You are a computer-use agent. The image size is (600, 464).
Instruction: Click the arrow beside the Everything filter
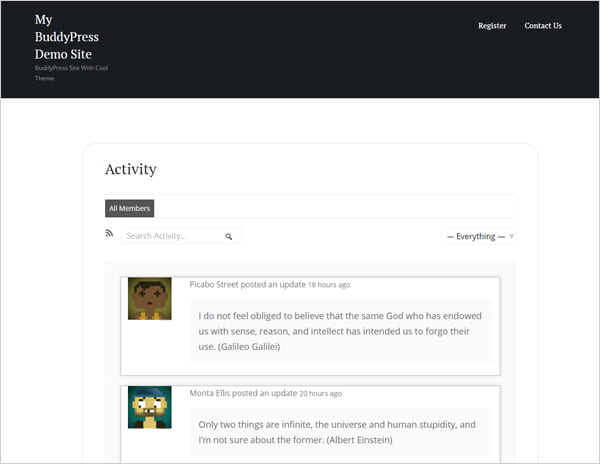tap(511, 237)
